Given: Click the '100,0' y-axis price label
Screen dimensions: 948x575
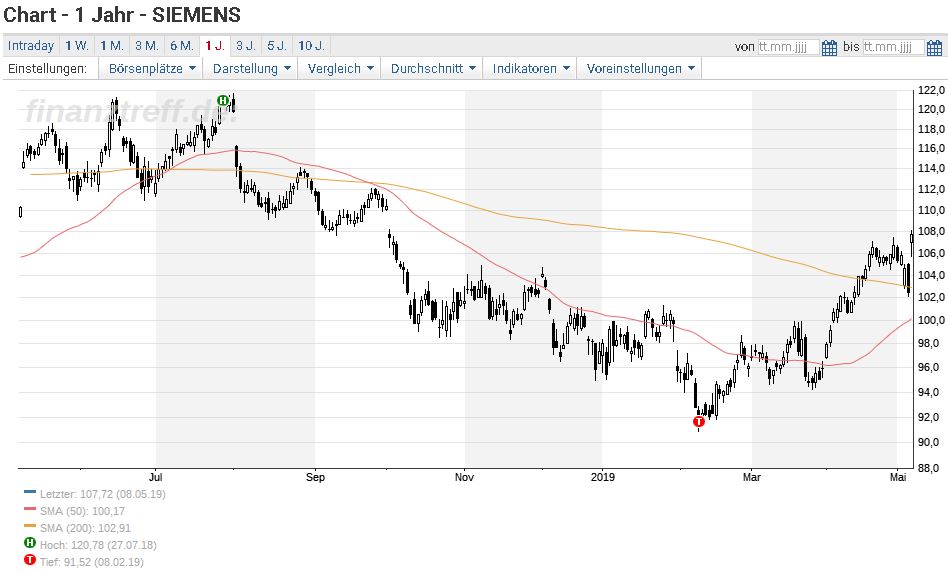Looking at the screenshot, I should 931,320.
